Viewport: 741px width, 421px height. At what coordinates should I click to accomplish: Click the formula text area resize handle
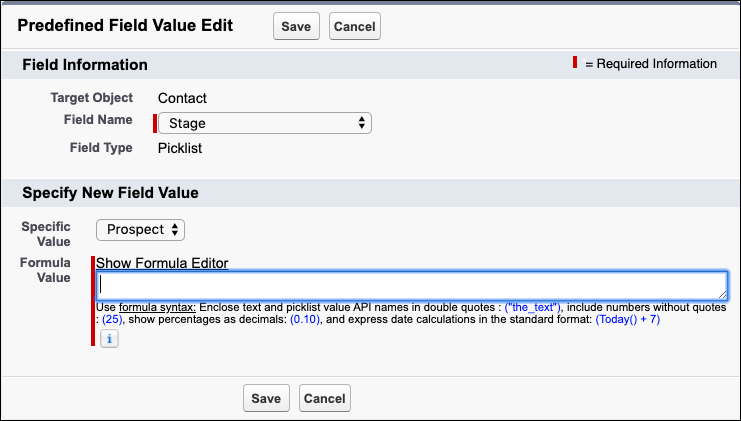tap(722, 294)
